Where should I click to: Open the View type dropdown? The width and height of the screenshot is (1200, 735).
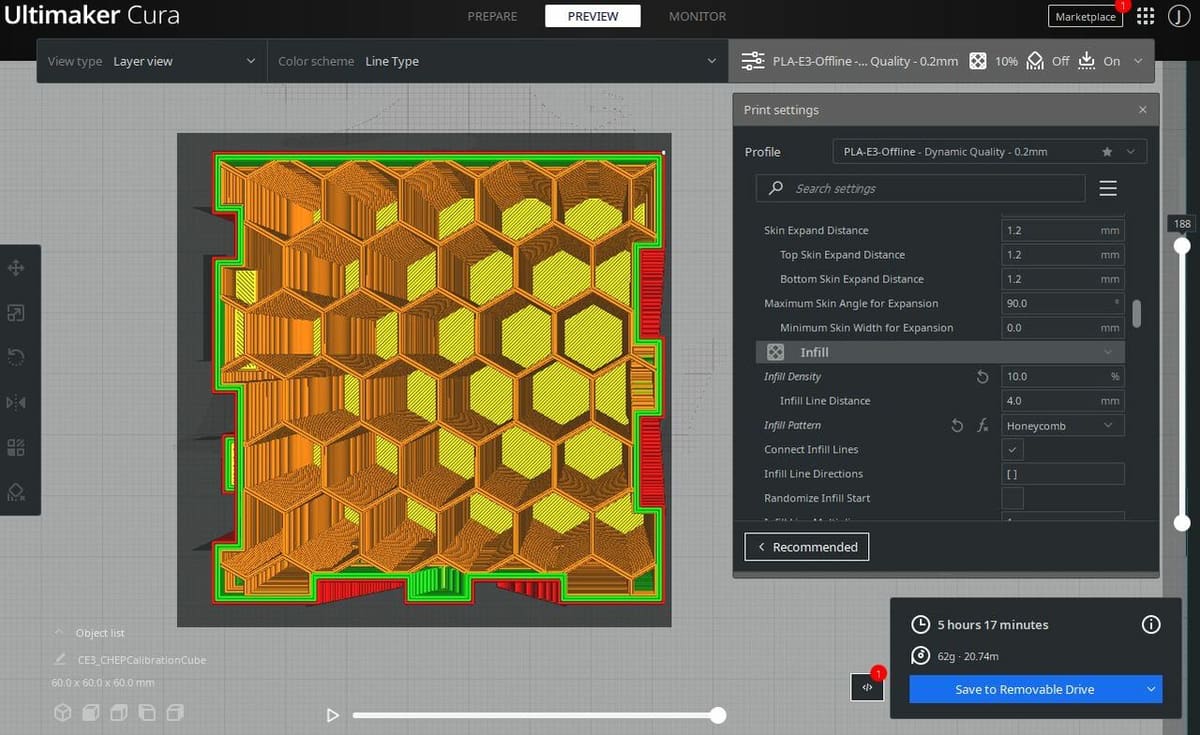point(152,61)
